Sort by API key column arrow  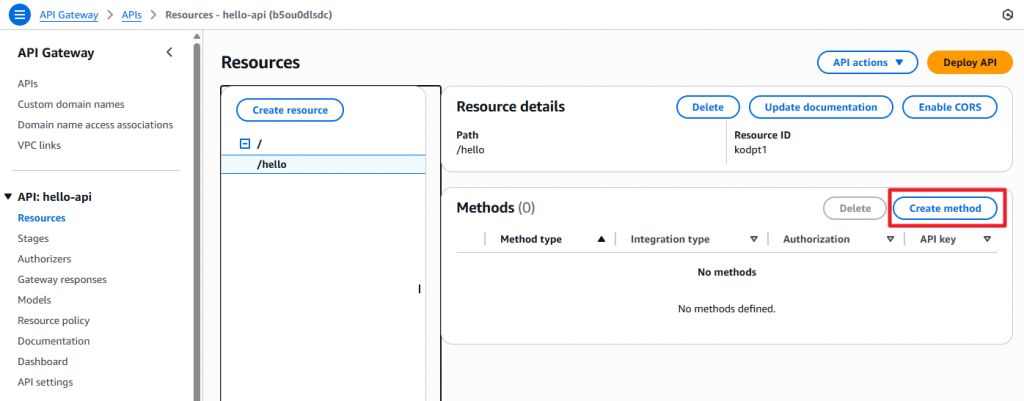pyautogui.click(x=987, y=240)
